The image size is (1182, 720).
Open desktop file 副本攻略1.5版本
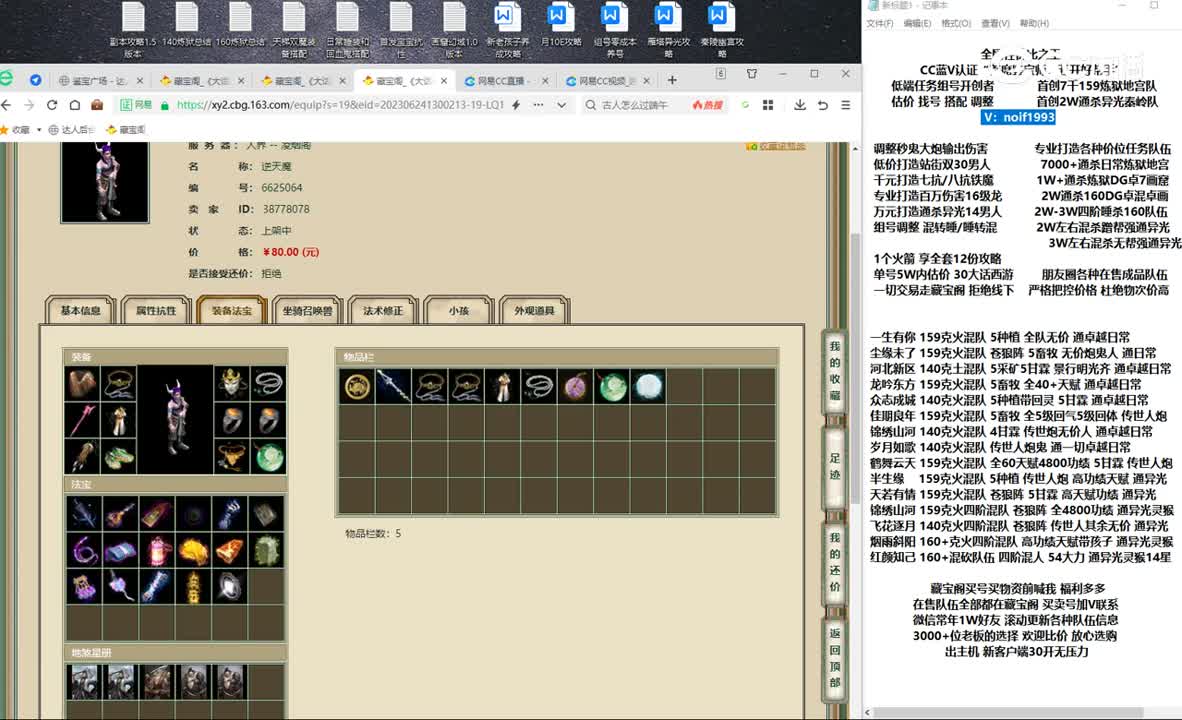[133, 30]
